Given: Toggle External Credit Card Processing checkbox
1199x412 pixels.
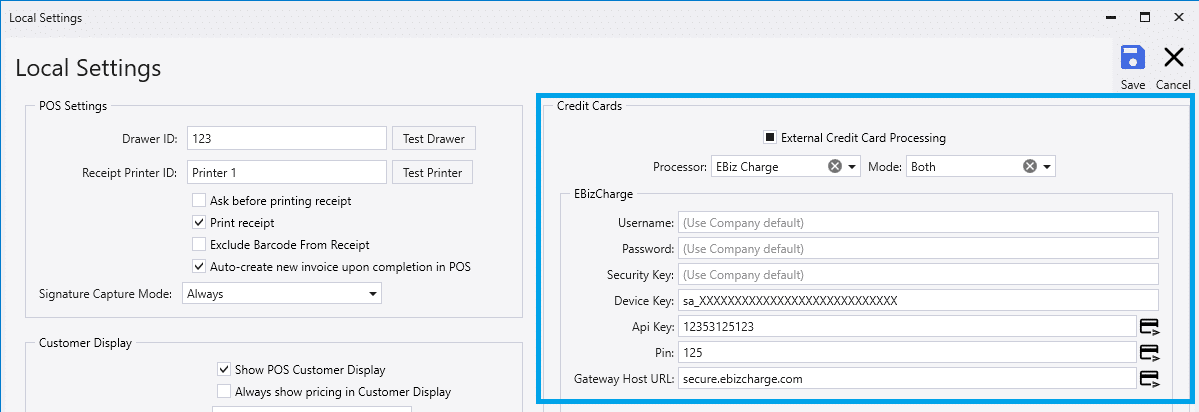Looking at the screenshot, I should 770,138.
